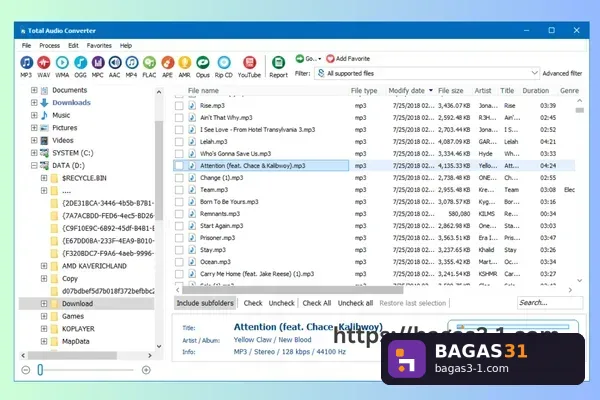Pick the WMA format icon
600x400 pixels.
[x=62, y=63]
